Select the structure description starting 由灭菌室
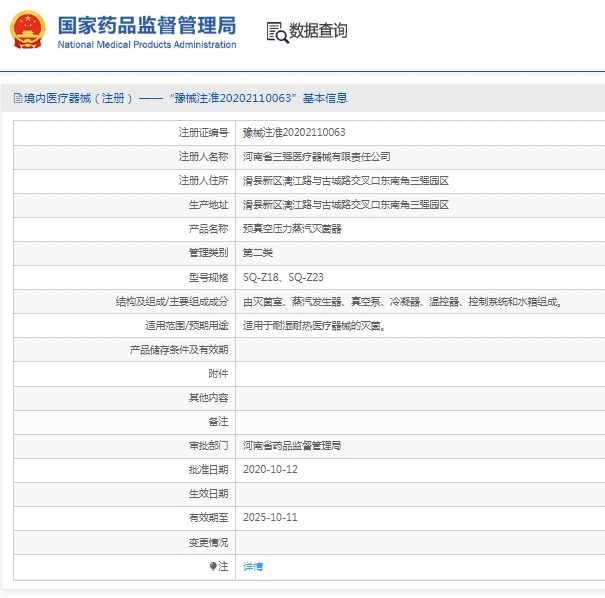This screenshot has width=605, height=598. (402, 302)
